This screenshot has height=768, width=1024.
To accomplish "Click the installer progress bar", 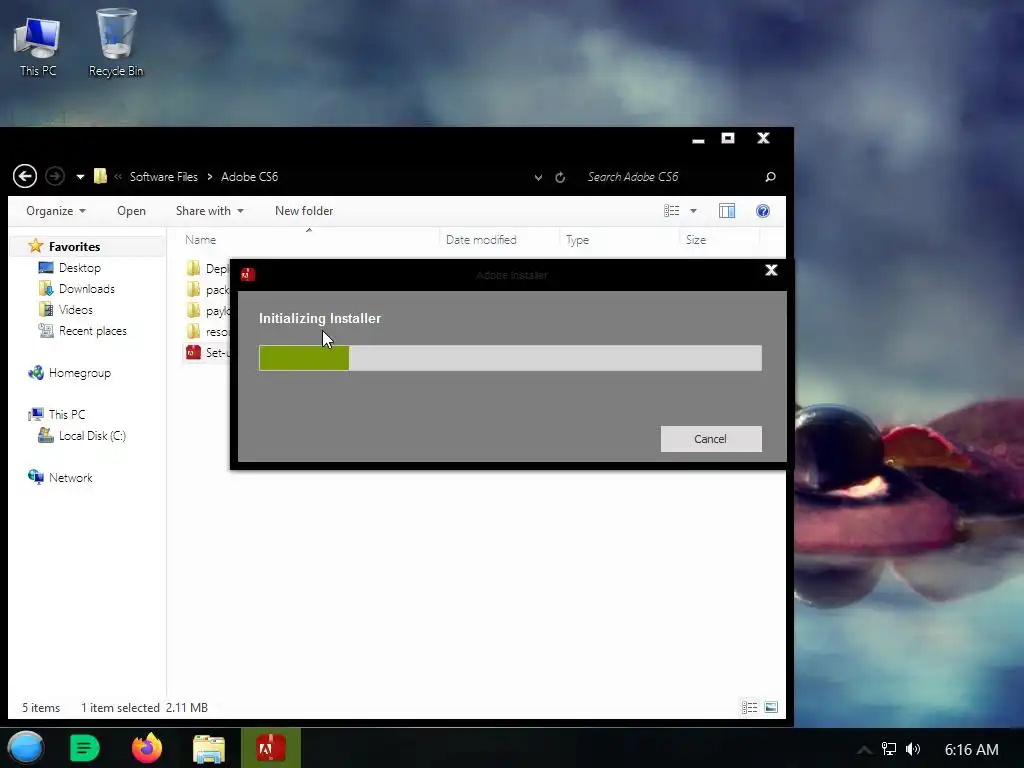I will point(510,358).
